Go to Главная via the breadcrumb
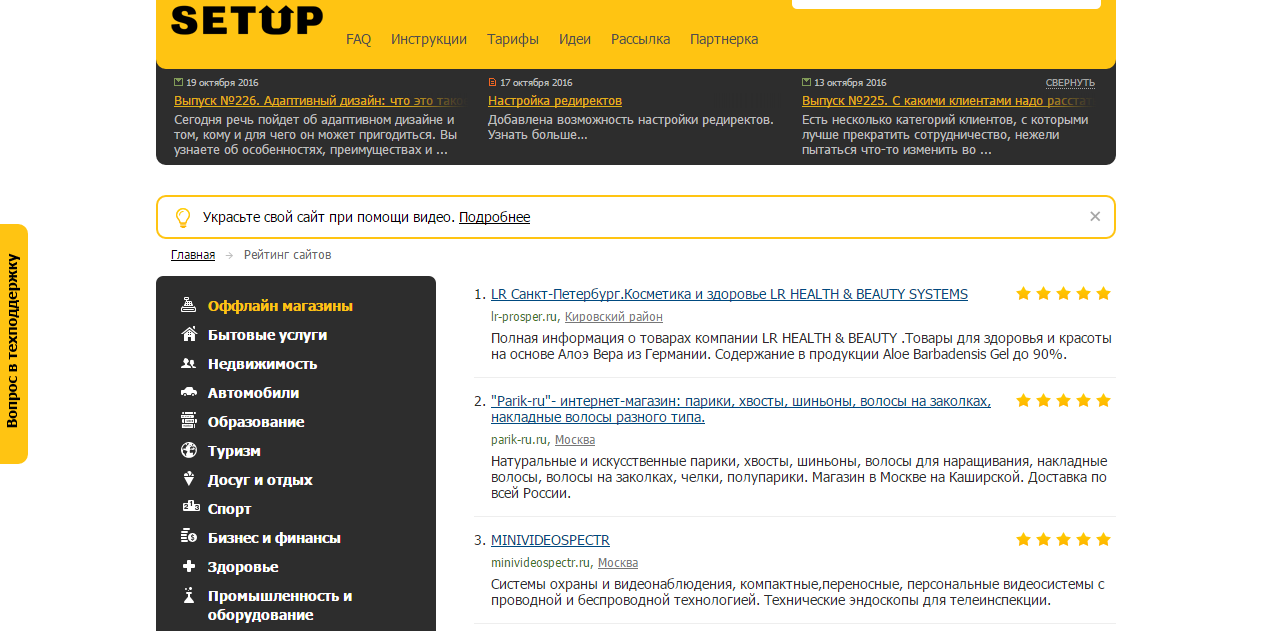 pos(193,255)
